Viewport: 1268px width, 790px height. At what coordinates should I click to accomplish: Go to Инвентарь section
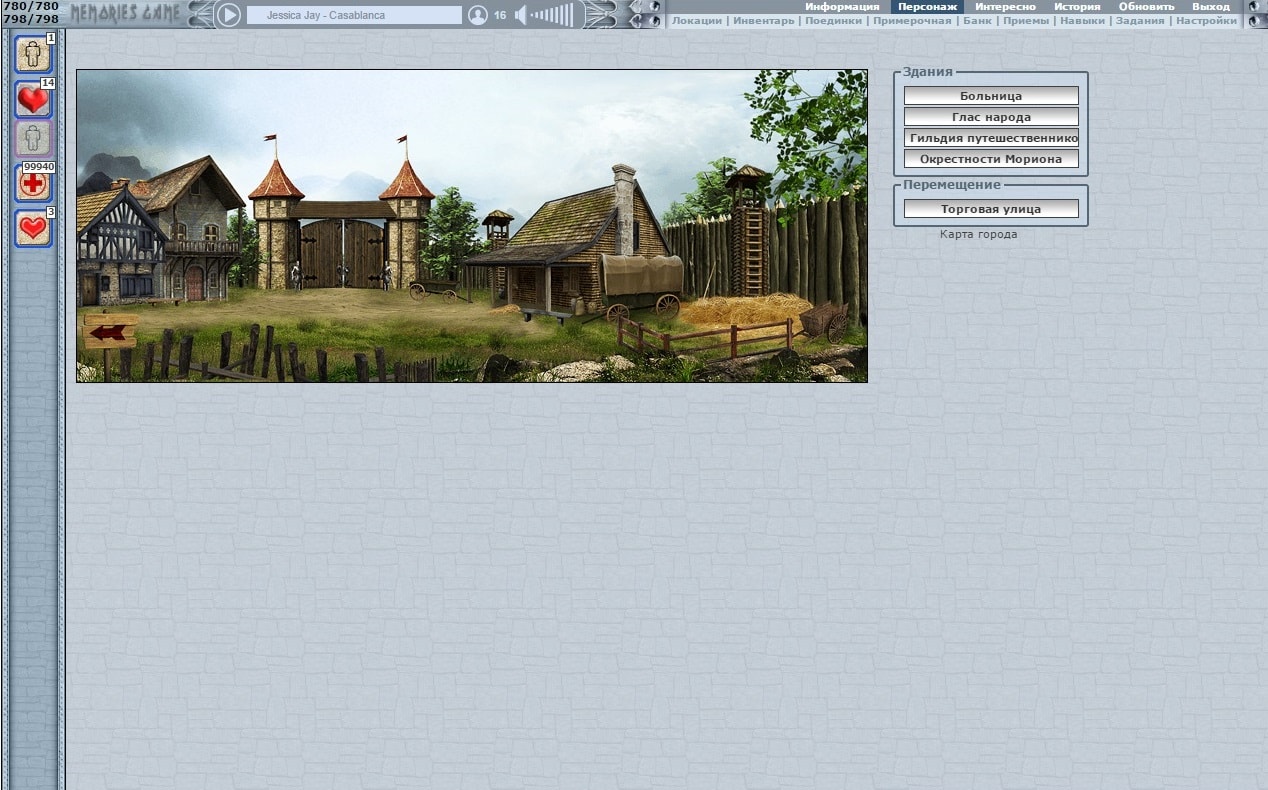pyautogui.click(x=763, y=20)
